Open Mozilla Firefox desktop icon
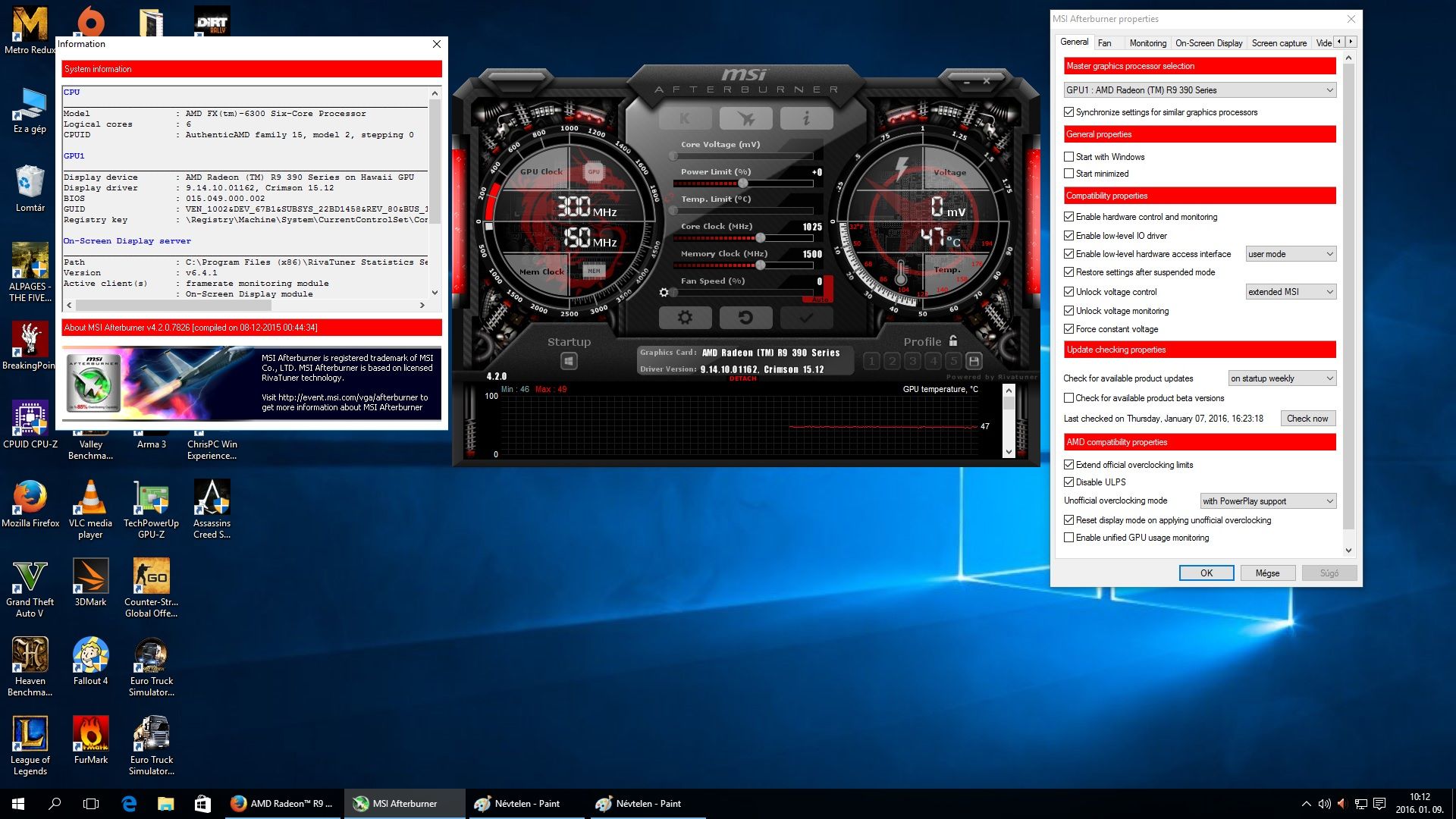This screenshot has height=819, width=1456. pos(30,504)
